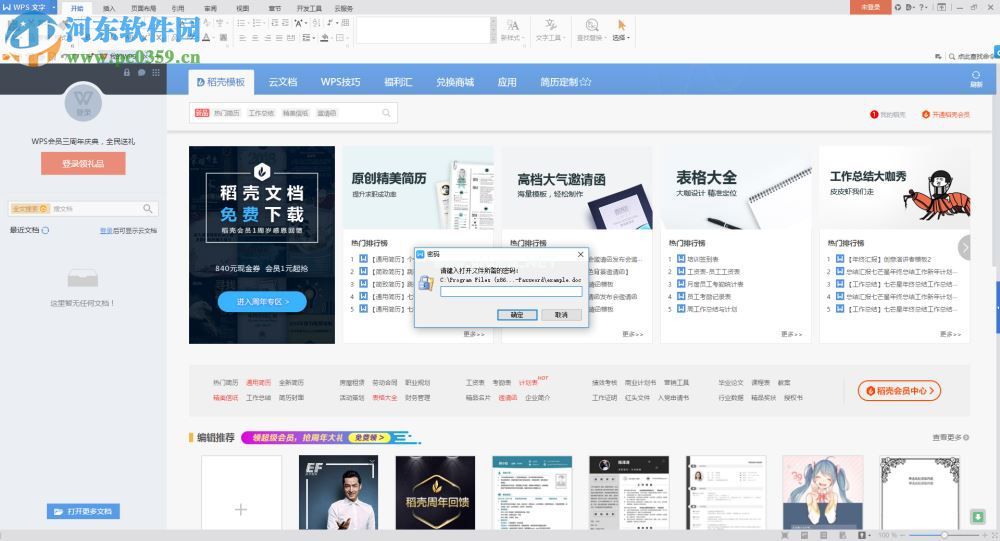Open the WPS 文字 application menu
The height and width of the screenshot is (541, 1000).
pyautogui.click(x=28, y=7)
